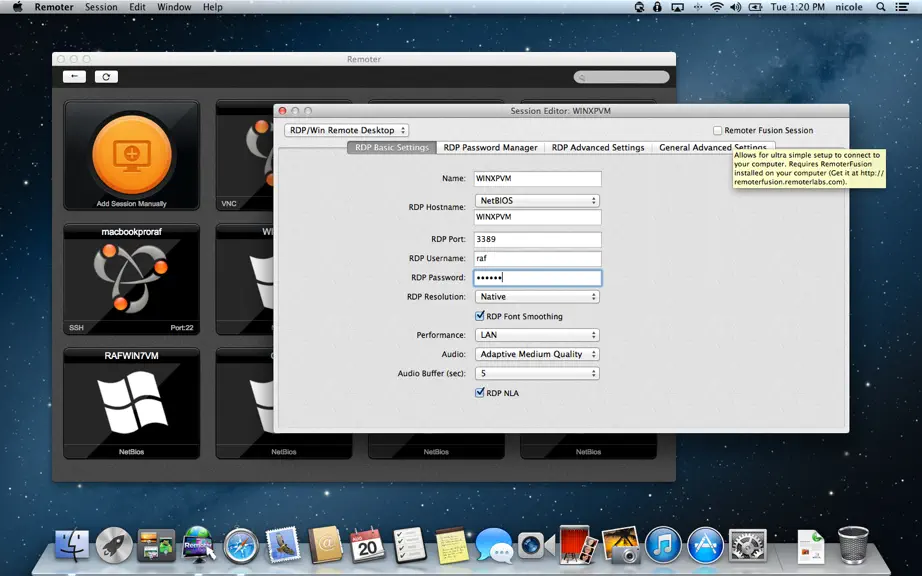The image size is (922, 576).
Task: Open the NetBIOS hostname type dropdown
Action: click(537, 200)
